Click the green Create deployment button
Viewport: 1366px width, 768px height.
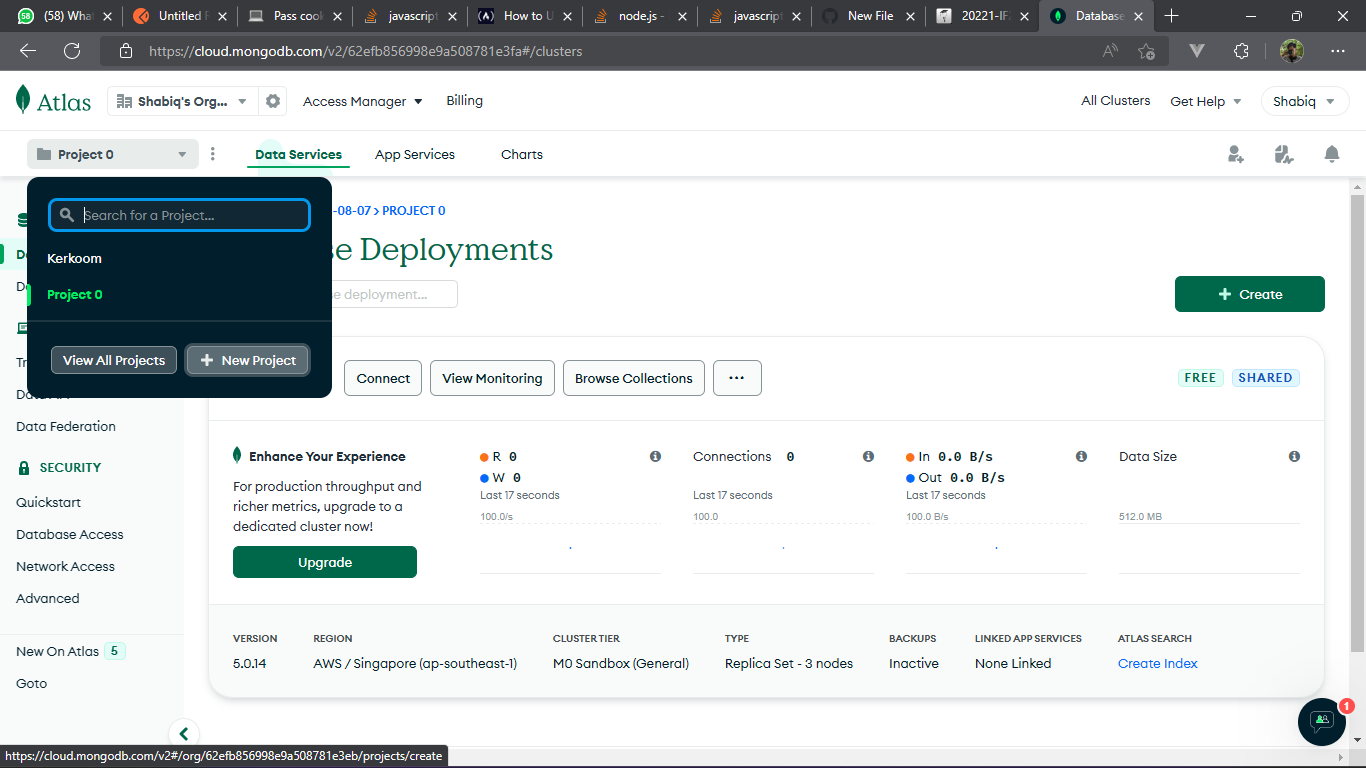pos(1249,293)
